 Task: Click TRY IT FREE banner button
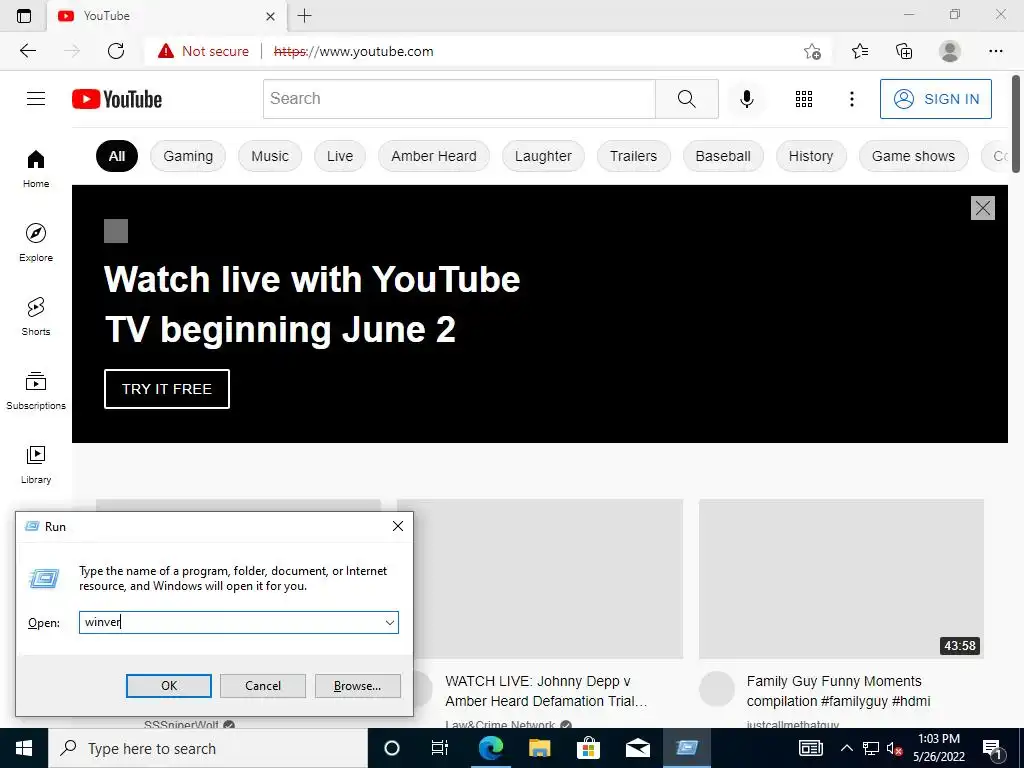pos(167,389)
